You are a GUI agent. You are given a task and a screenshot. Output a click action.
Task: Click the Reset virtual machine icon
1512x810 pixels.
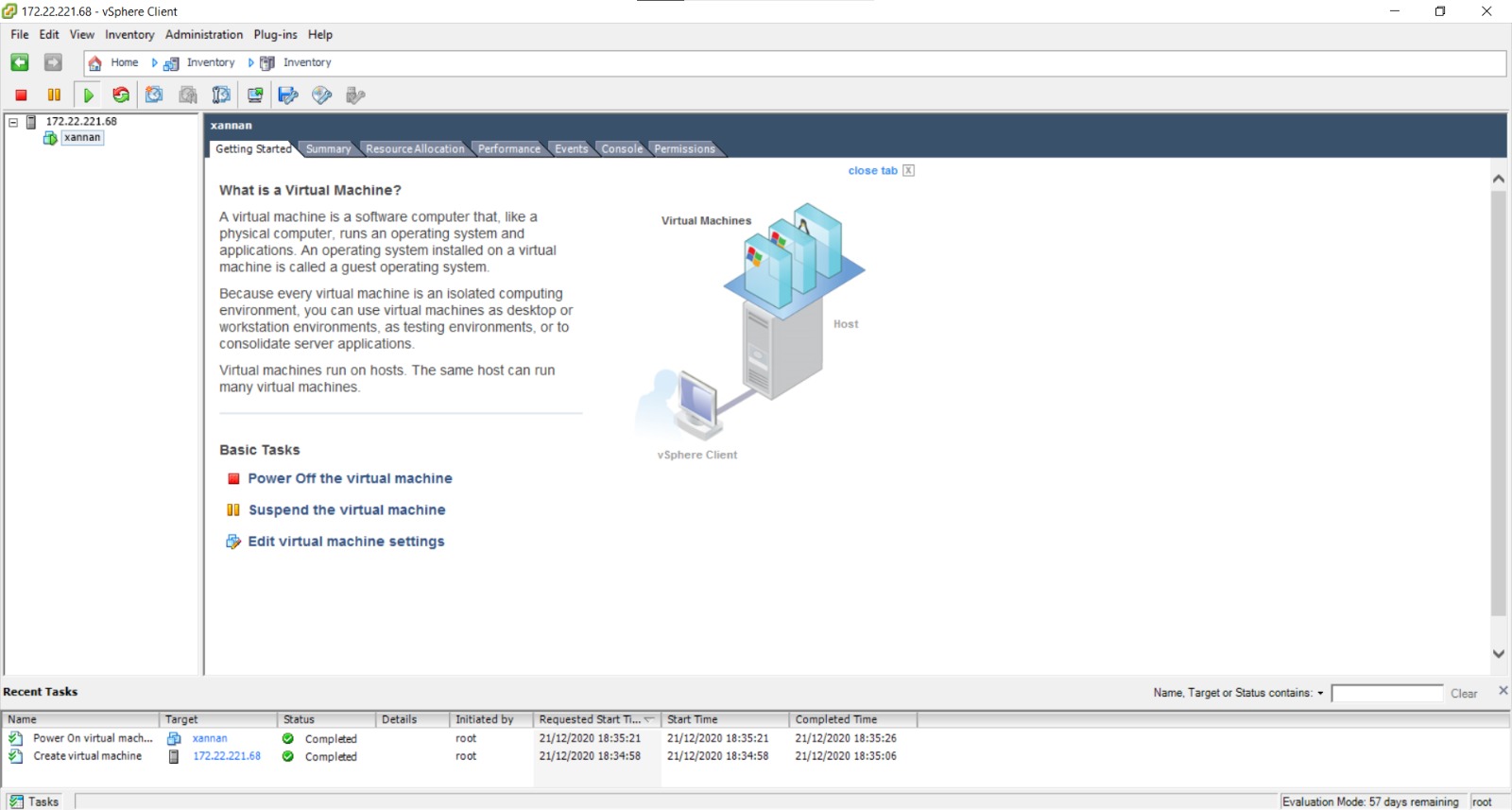[x=121, y=95]
